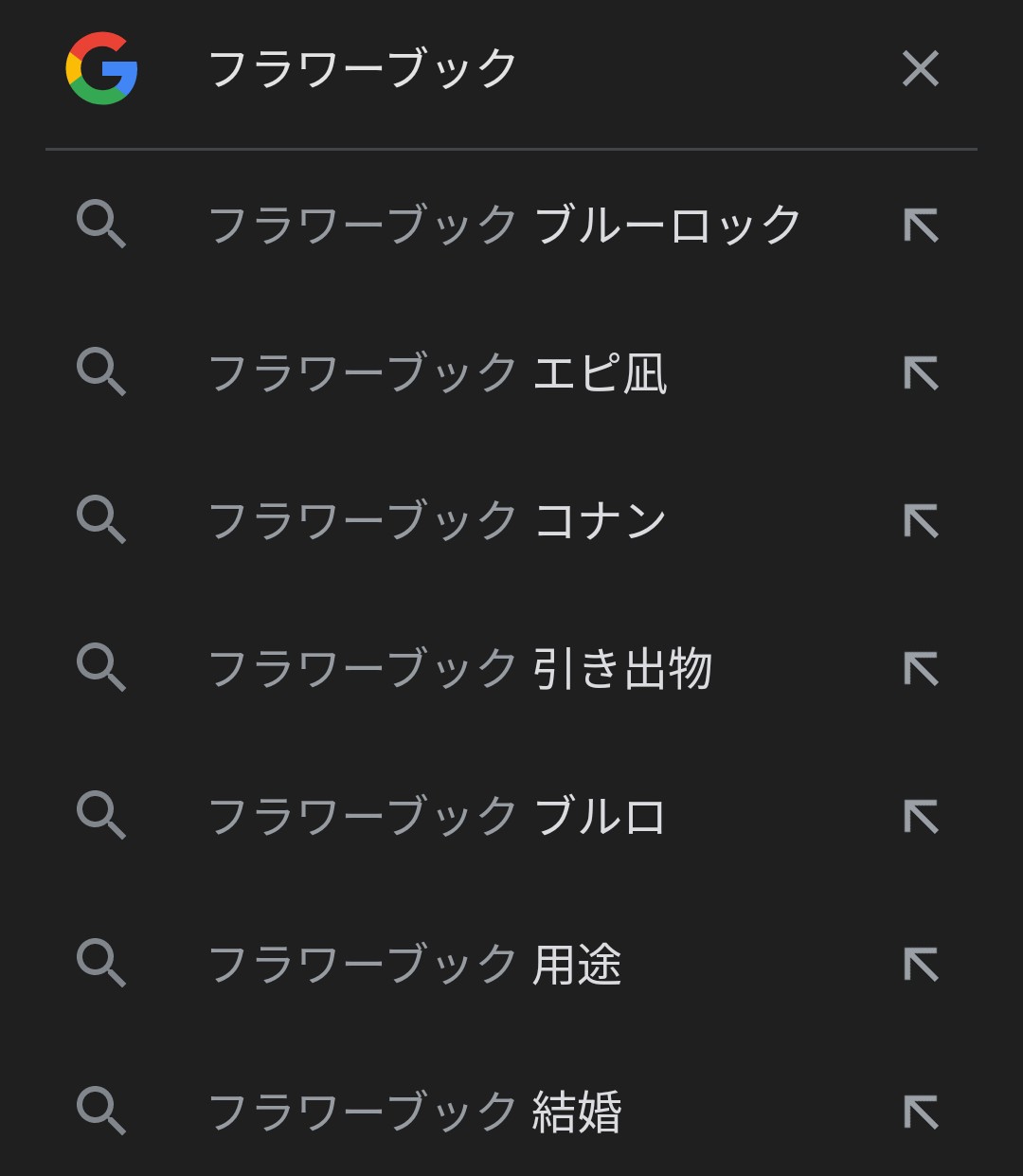Screen dimensions: 1023x1176
Task: Select suggestion フラワーブック 結婚
Action: [511, 1113]
